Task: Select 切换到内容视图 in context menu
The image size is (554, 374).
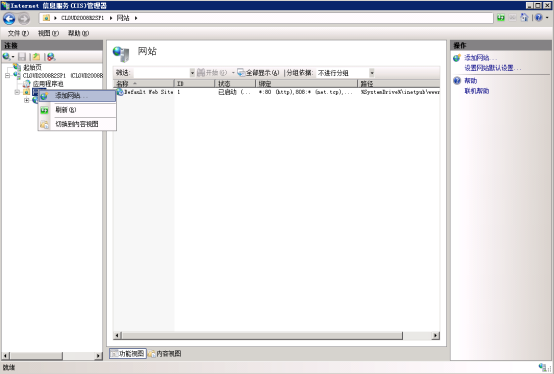Action: (77, 124)
